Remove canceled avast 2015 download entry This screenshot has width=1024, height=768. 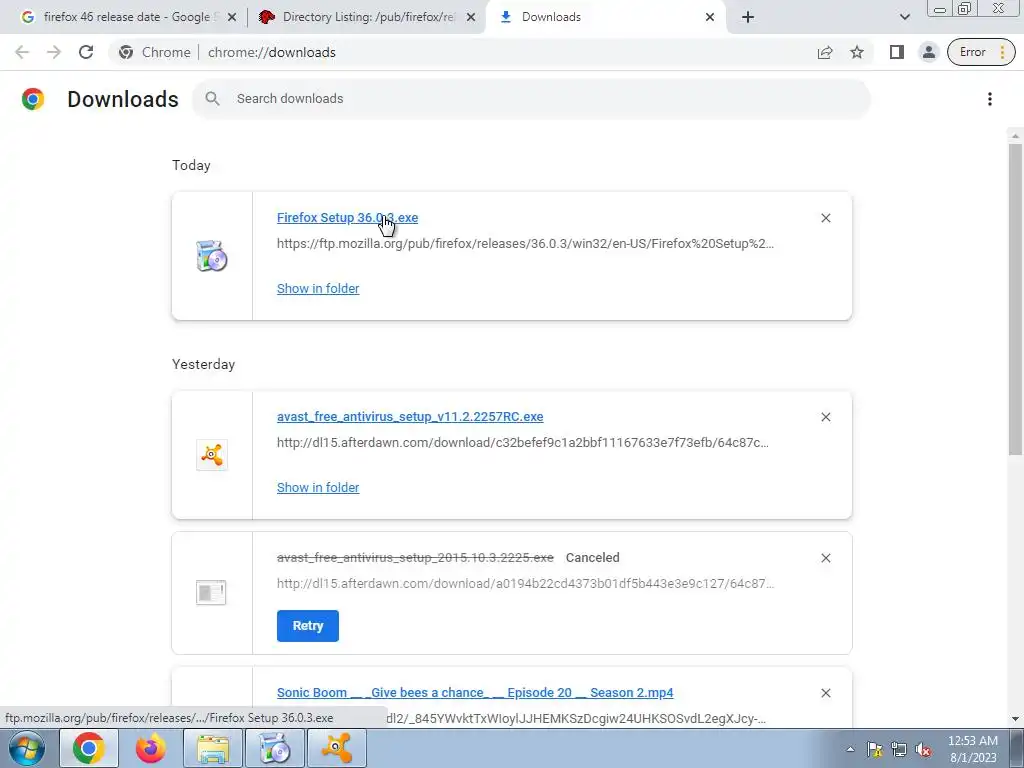click(825, 558)
